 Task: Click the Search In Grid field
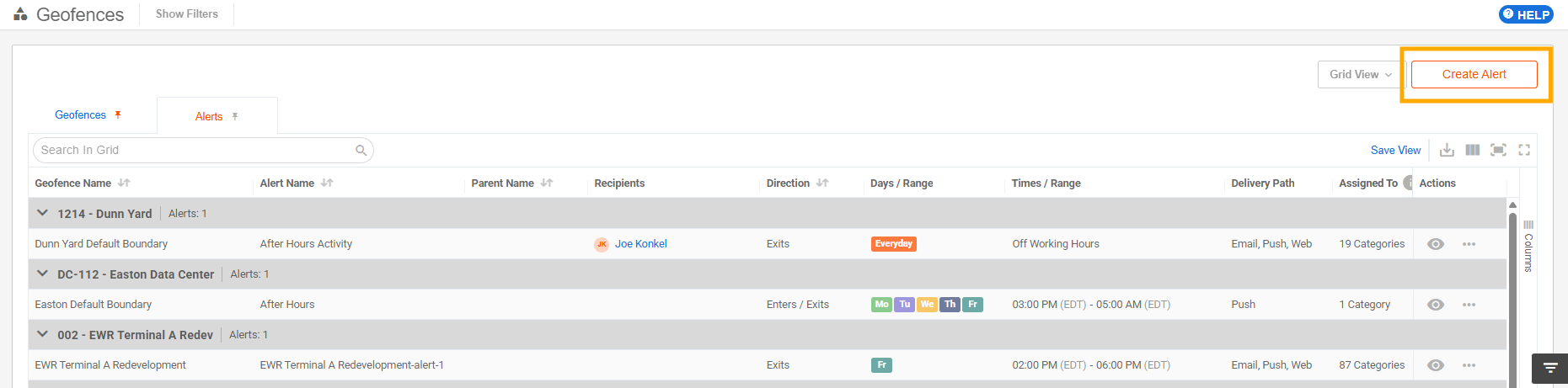[x=203, y=150]
